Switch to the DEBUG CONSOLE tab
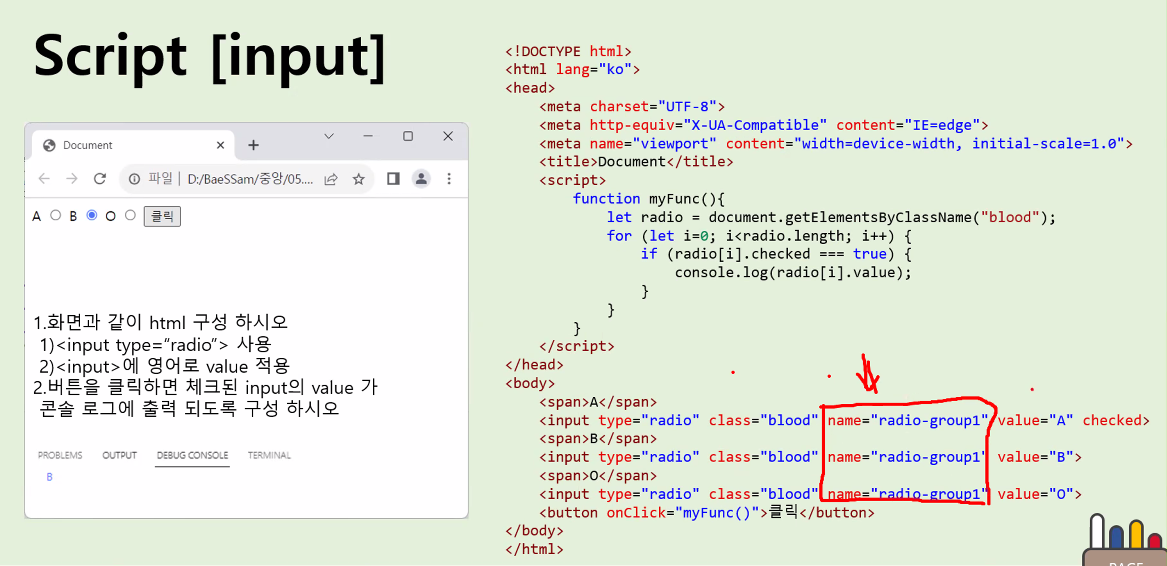 tap(193, 455)
